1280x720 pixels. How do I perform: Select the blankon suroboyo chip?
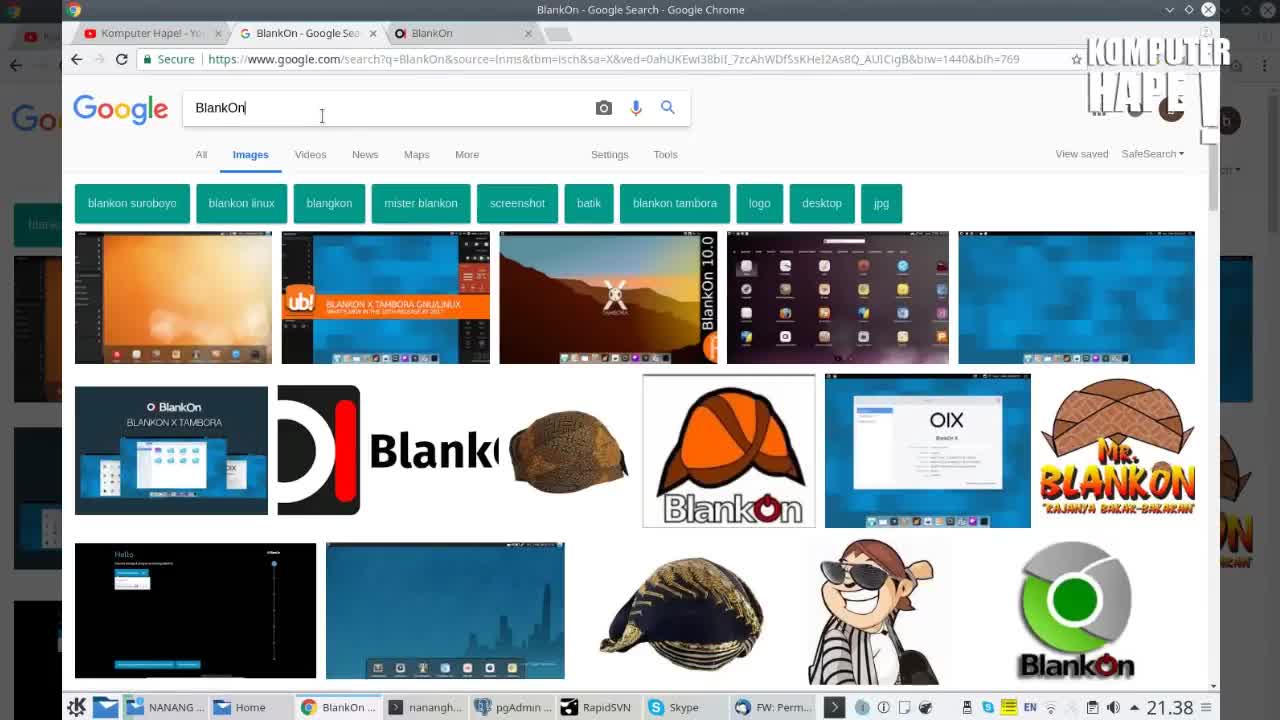pos(132,203)
